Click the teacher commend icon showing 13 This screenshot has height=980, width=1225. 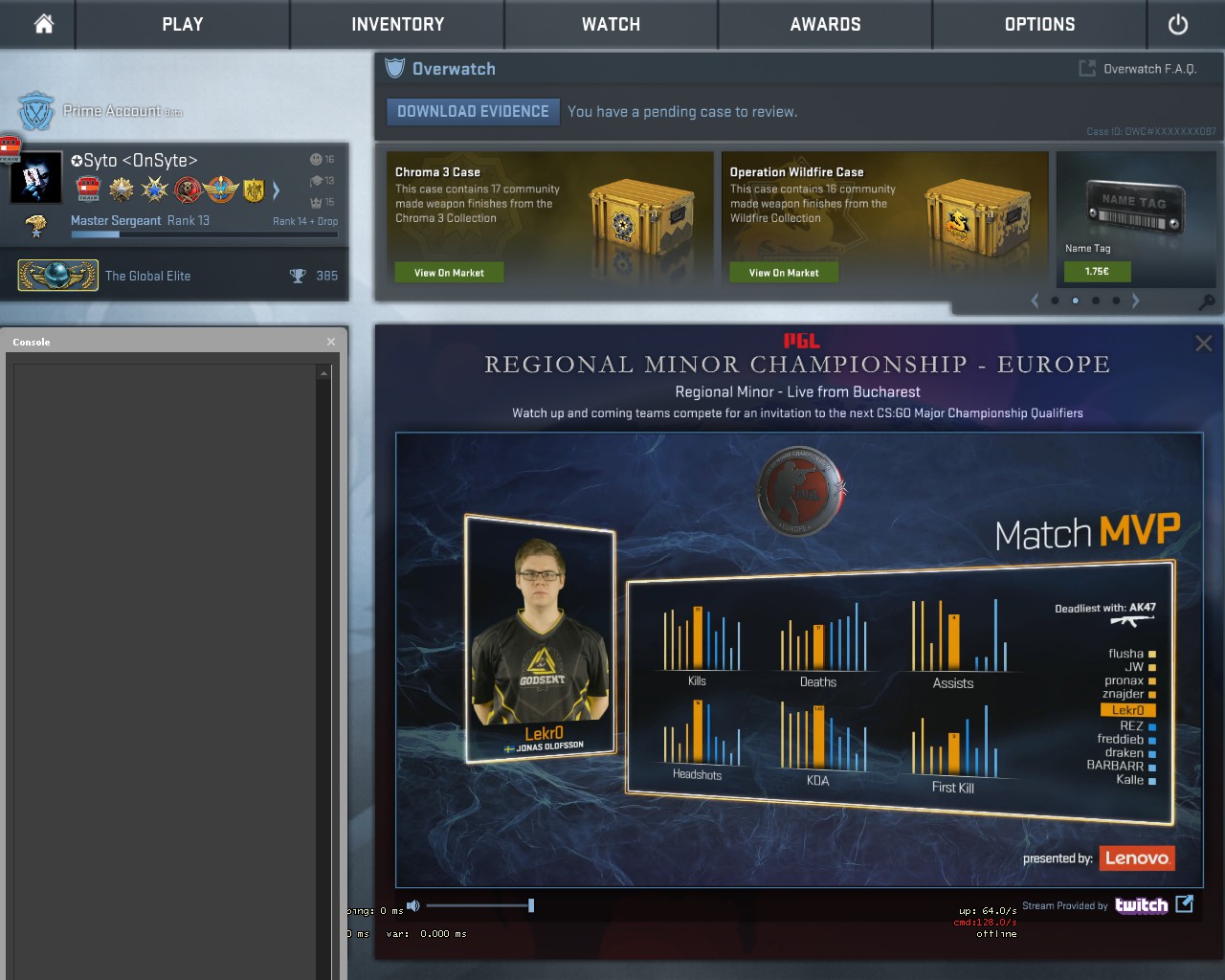pos(316,180)
